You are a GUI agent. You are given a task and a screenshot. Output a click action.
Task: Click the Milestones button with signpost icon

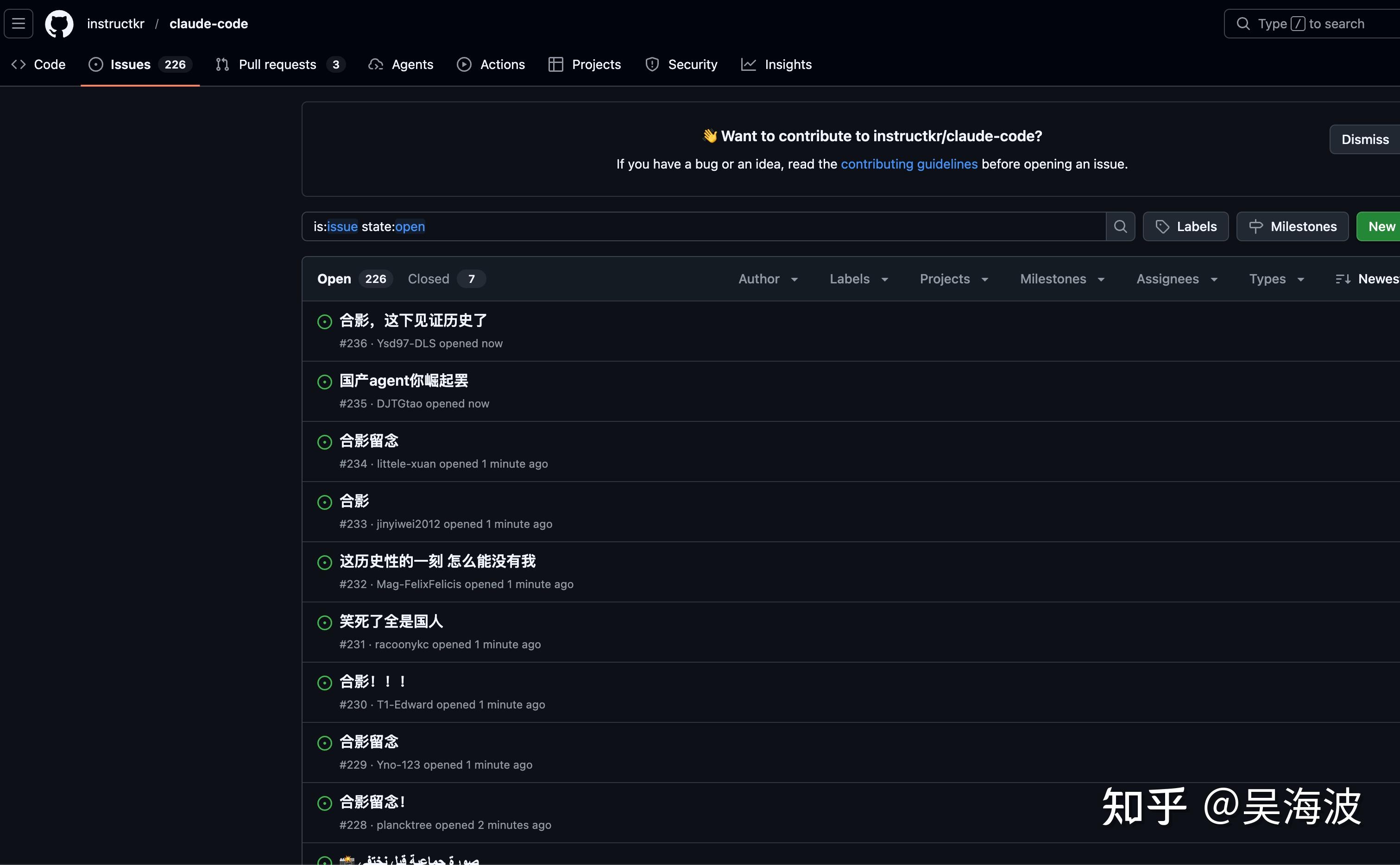1292,226
